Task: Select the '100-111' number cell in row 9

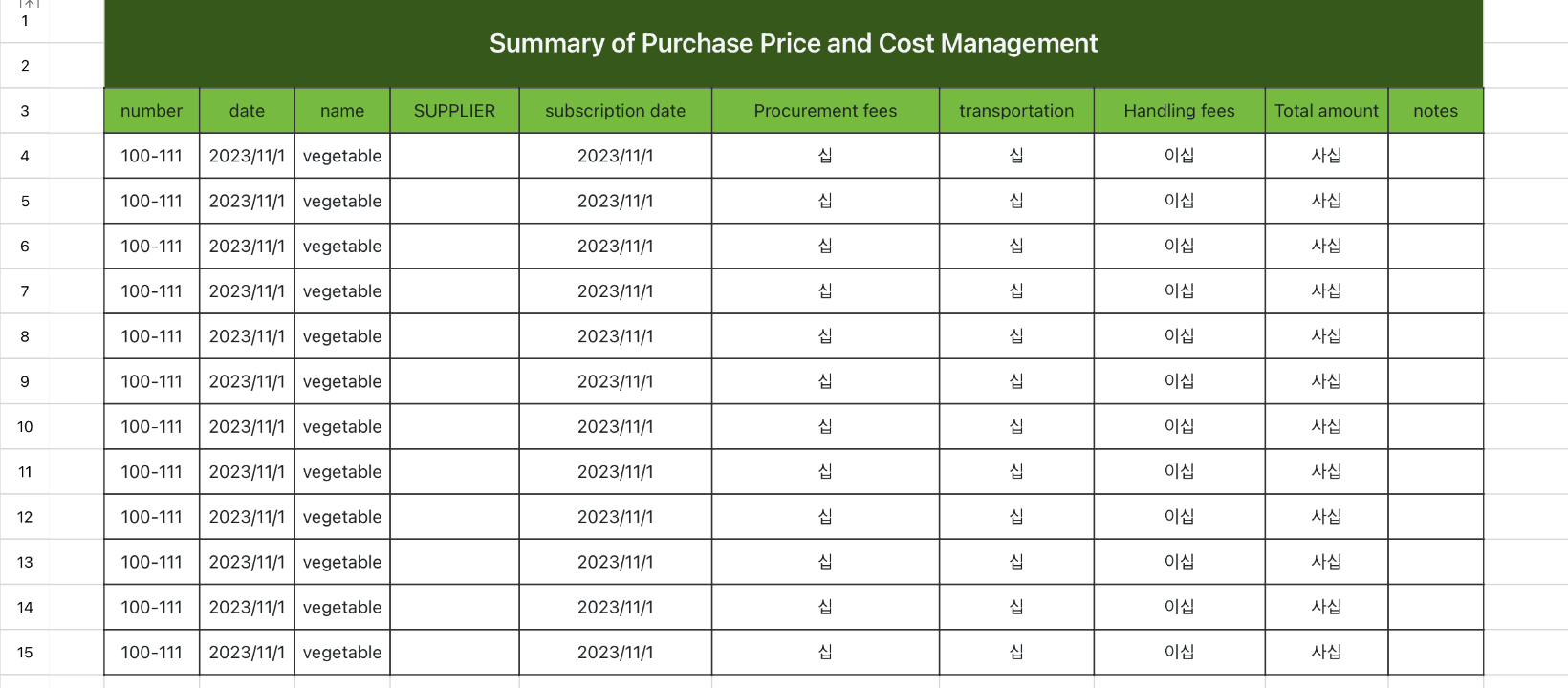Action: coord(151,381)
